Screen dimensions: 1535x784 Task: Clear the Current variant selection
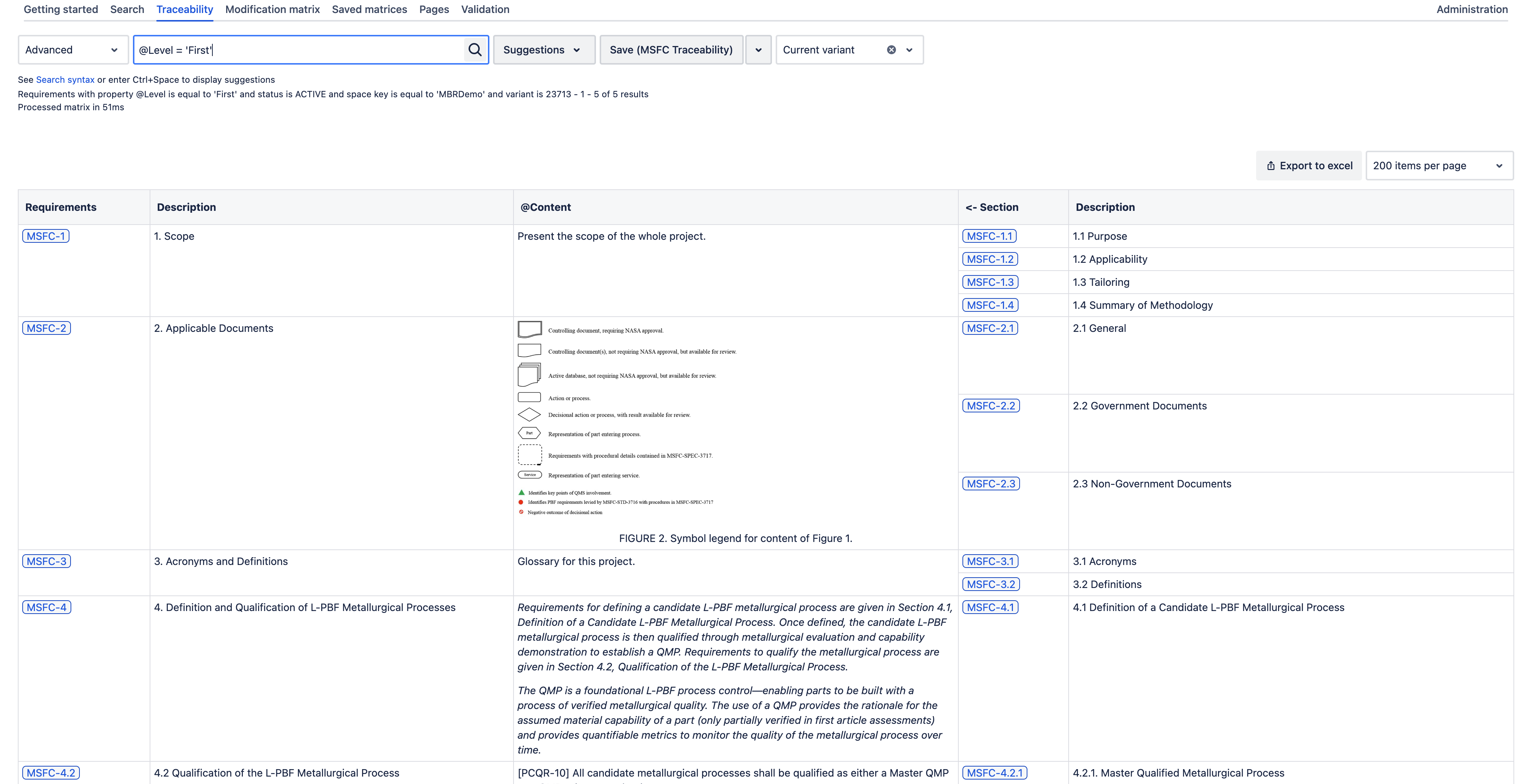(891, 50)
